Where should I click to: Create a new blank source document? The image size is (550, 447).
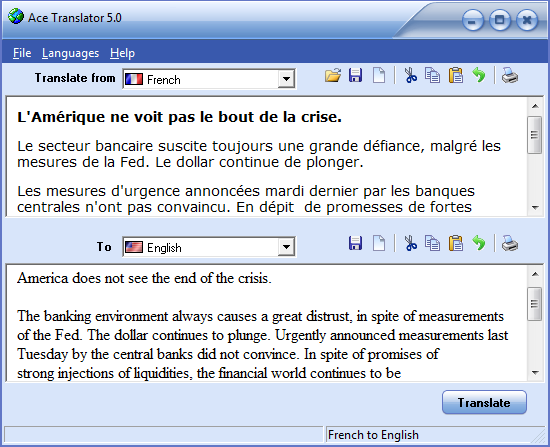tap(379, 75)
